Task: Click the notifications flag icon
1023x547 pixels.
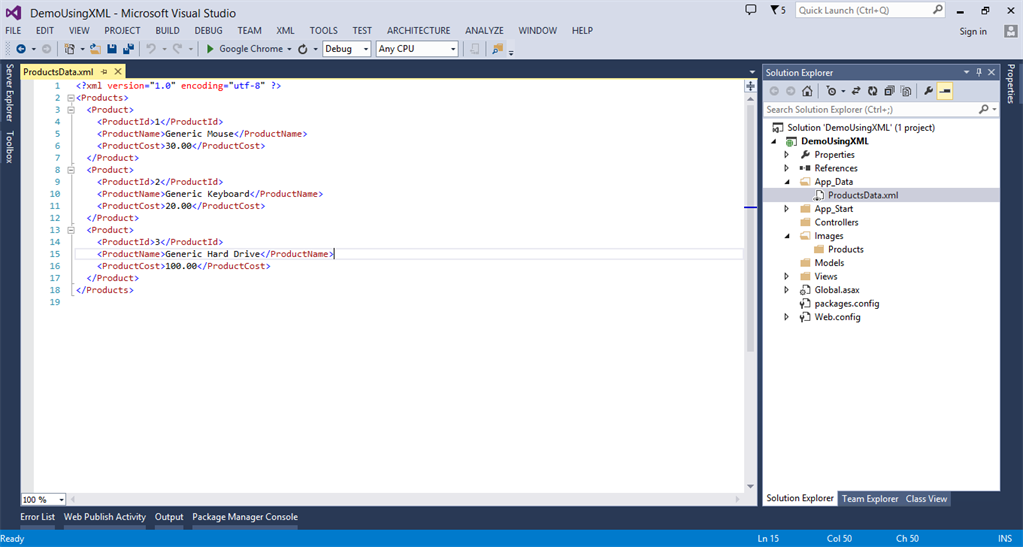Action: point(777,10)
